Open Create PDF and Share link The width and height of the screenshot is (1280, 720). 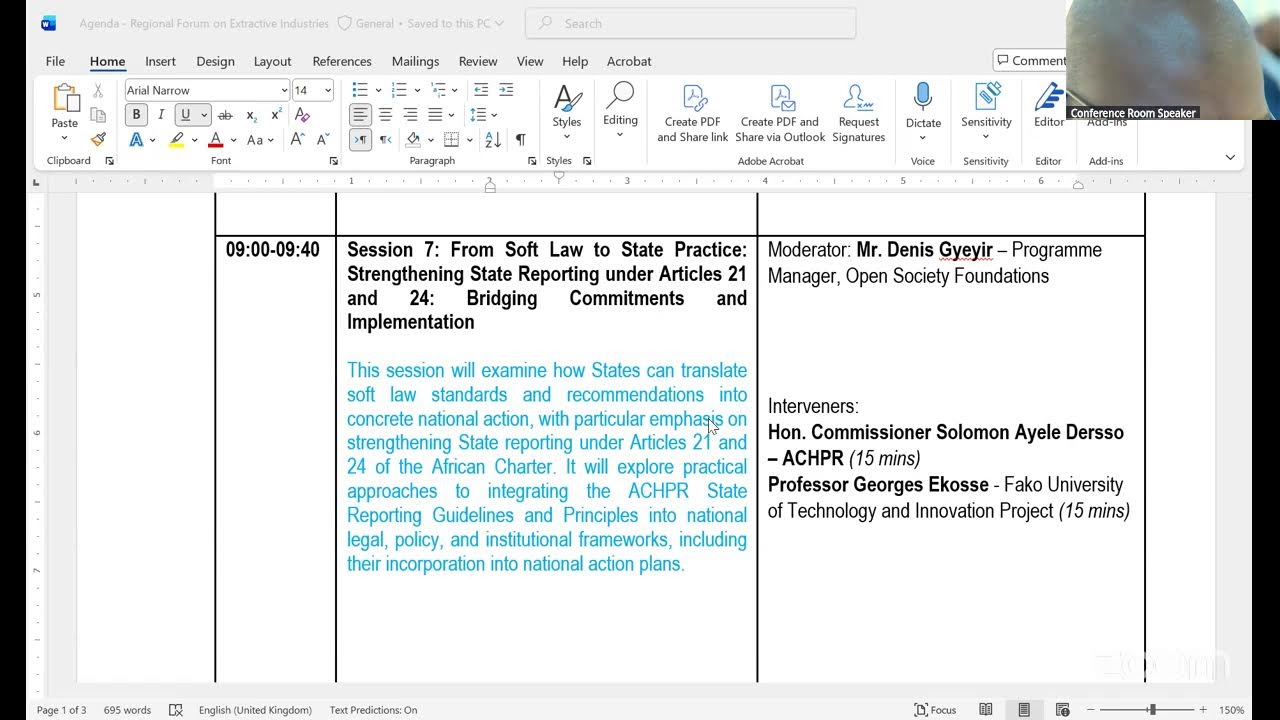(x=692, y=113)
